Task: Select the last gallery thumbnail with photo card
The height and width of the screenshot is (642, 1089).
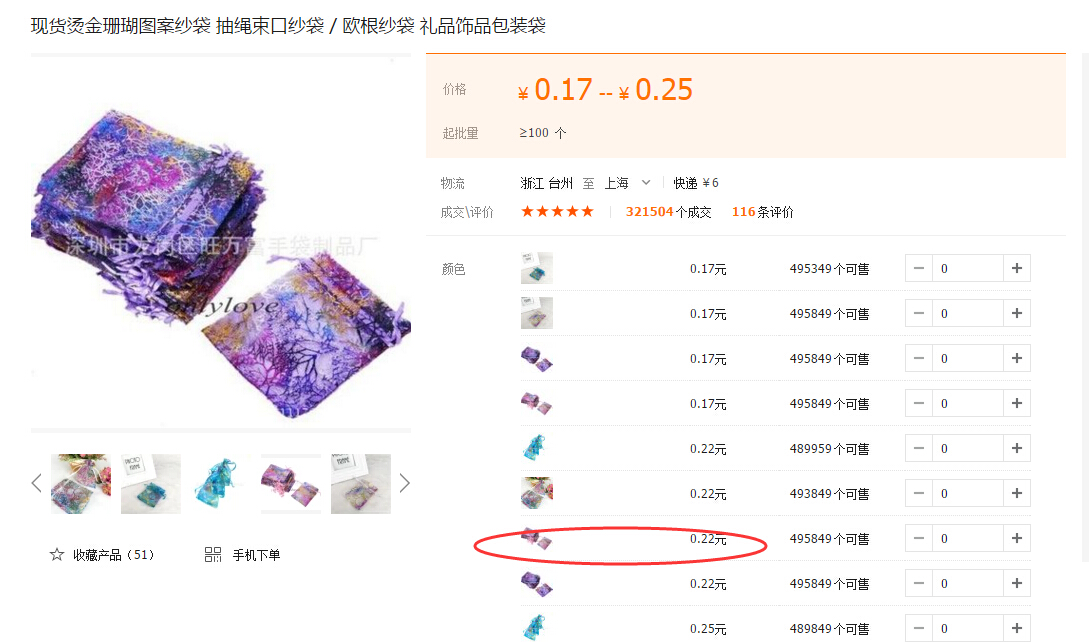Action: (x=360, y=484)
